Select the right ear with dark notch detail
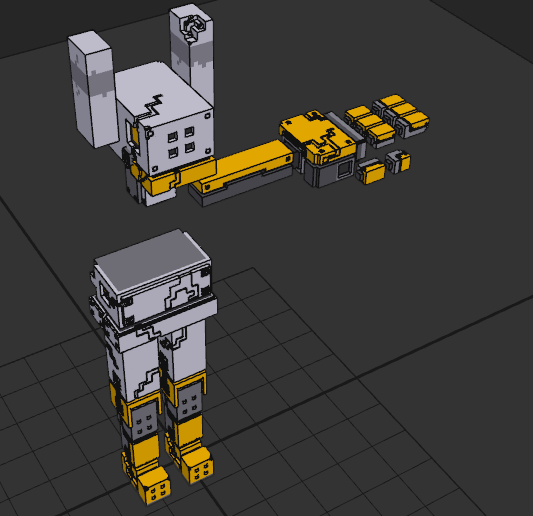 pyautogui.click(x=192, y=51)
